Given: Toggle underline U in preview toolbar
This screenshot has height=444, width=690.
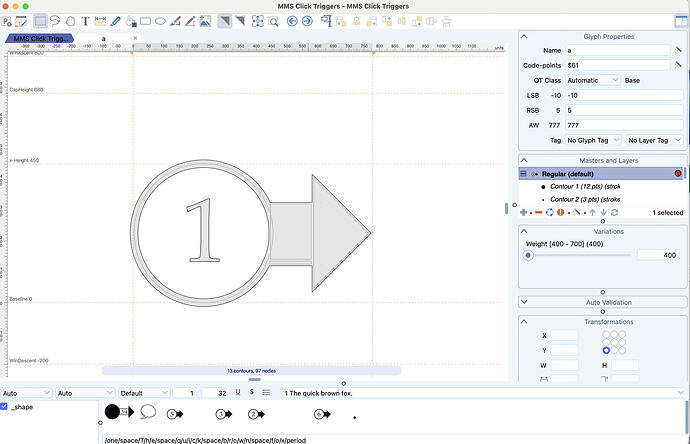Looking at the screenshot, I should tap(238, 393).
